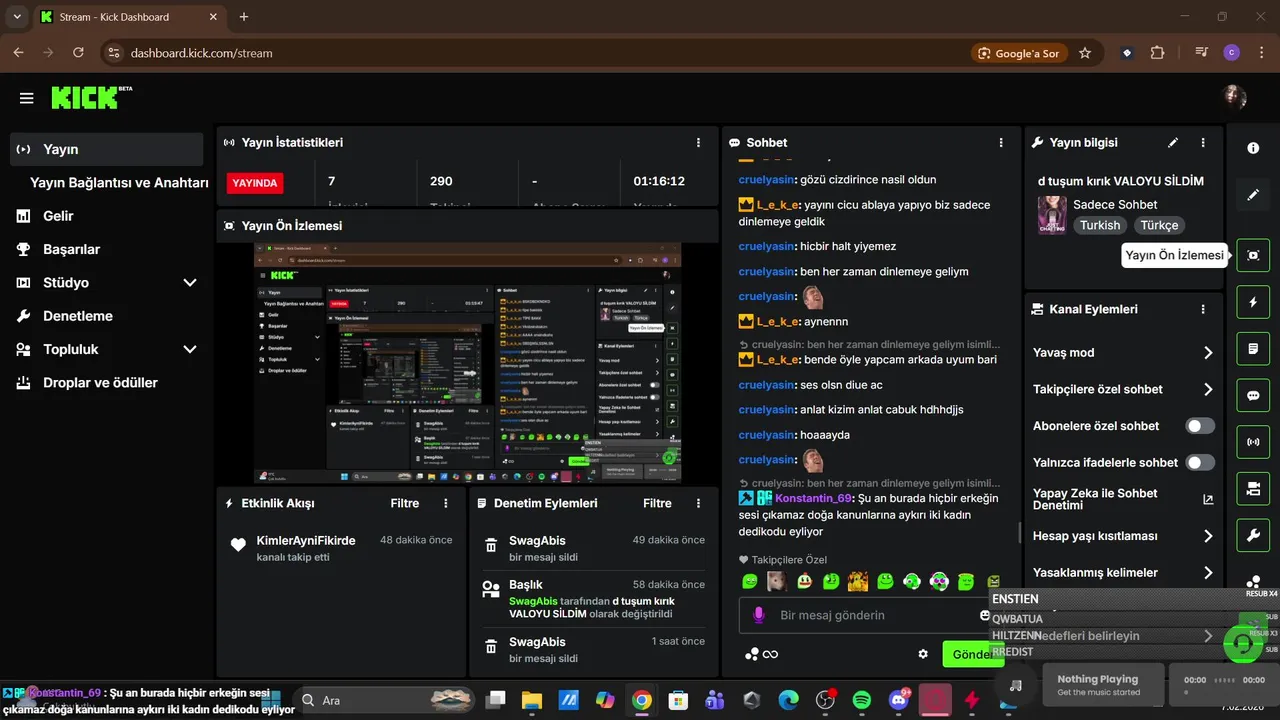The height and width of the screenshot is (720, 1280).
Task: Toggle Yalnızca ifadelerle sohbet switch
Action: pyautogui.click(x=1200, y=462)
